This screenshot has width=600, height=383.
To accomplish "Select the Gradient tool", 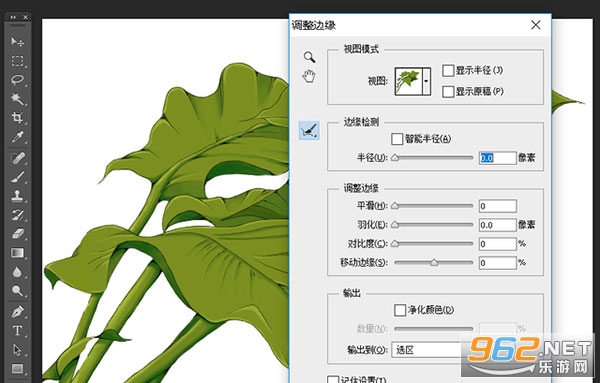I will click(17, 253).
